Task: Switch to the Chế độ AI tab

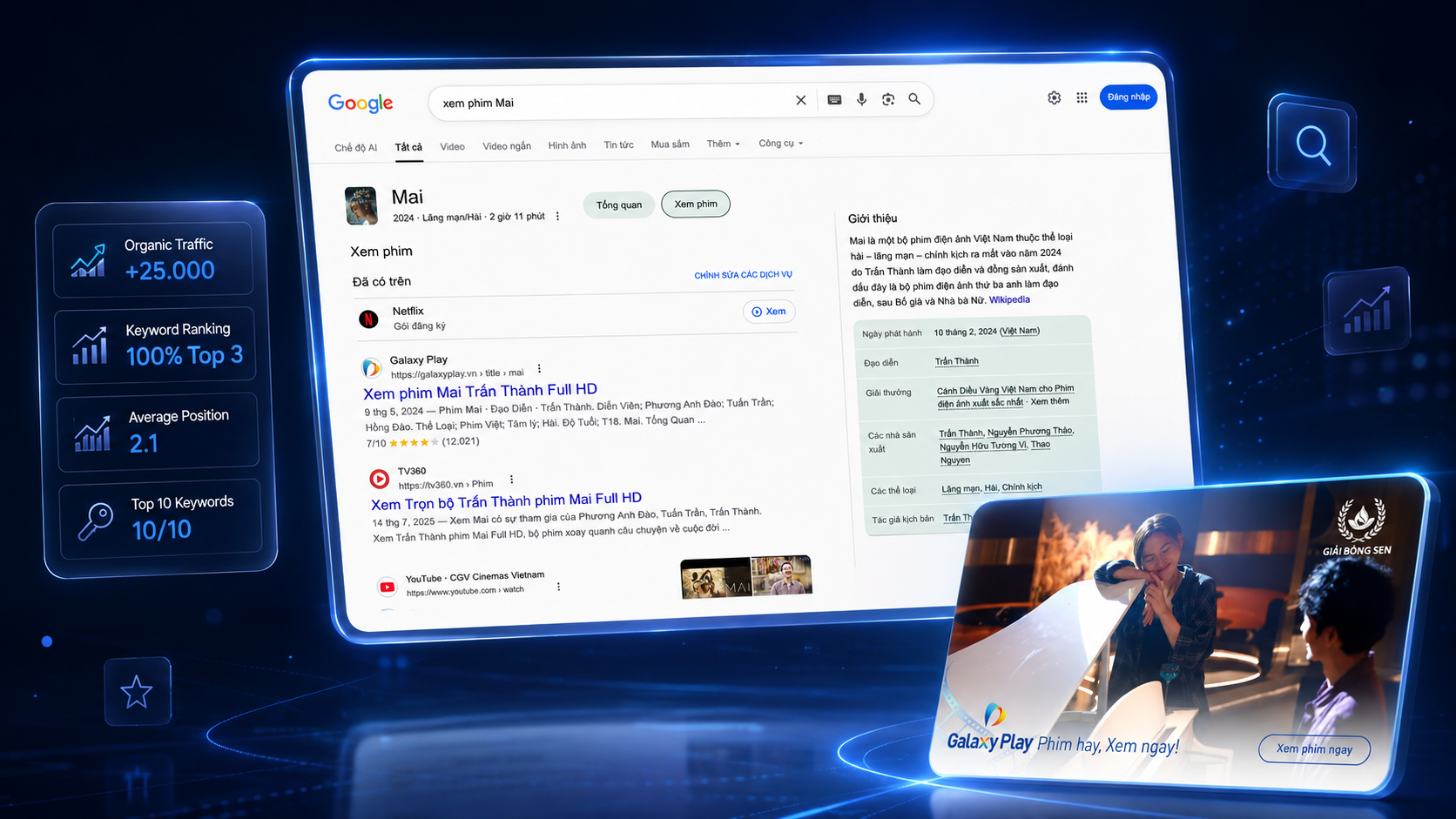Action: [x=356, y=148]
